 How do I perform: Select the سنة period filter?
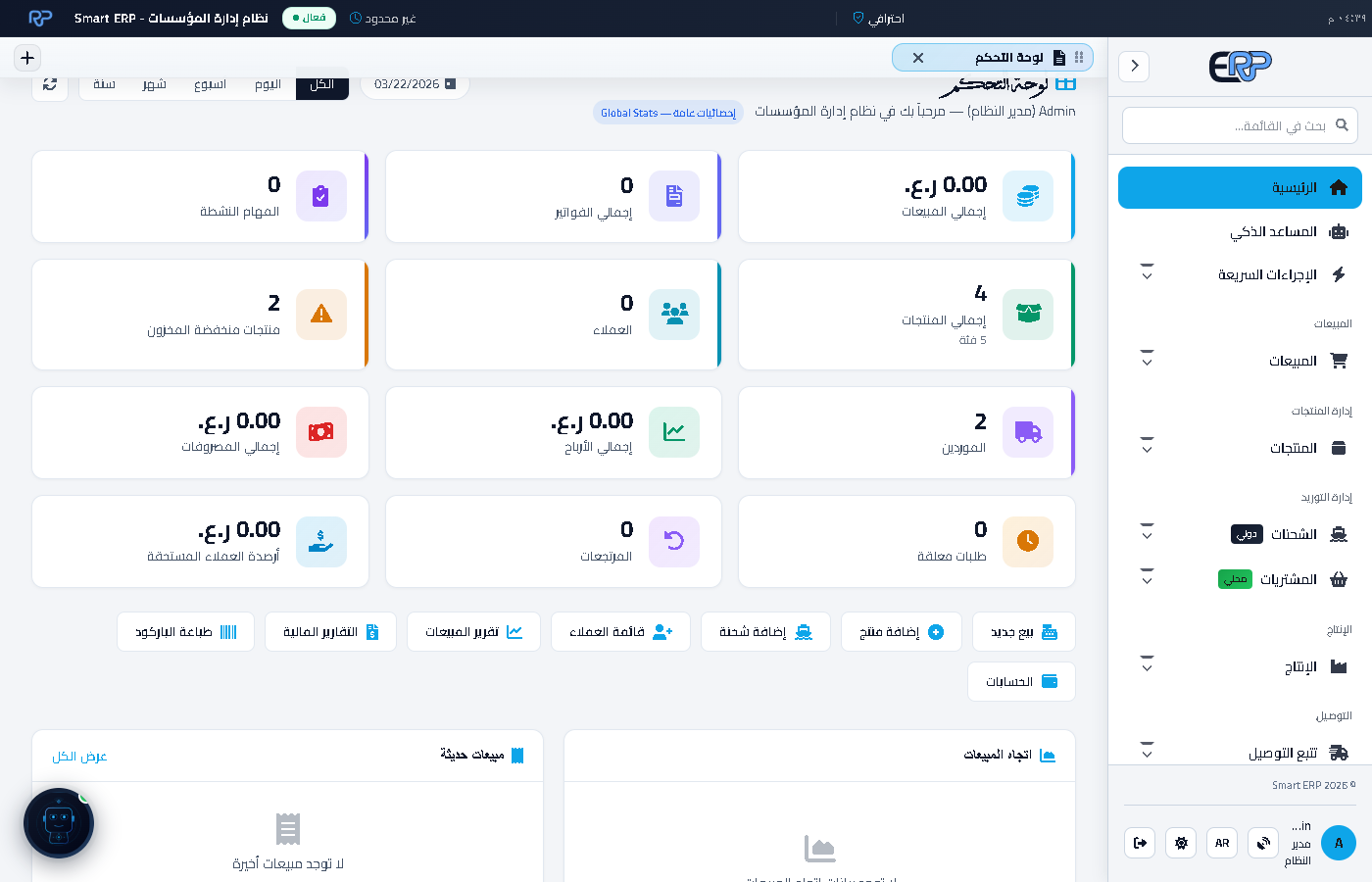coord(104,84)
